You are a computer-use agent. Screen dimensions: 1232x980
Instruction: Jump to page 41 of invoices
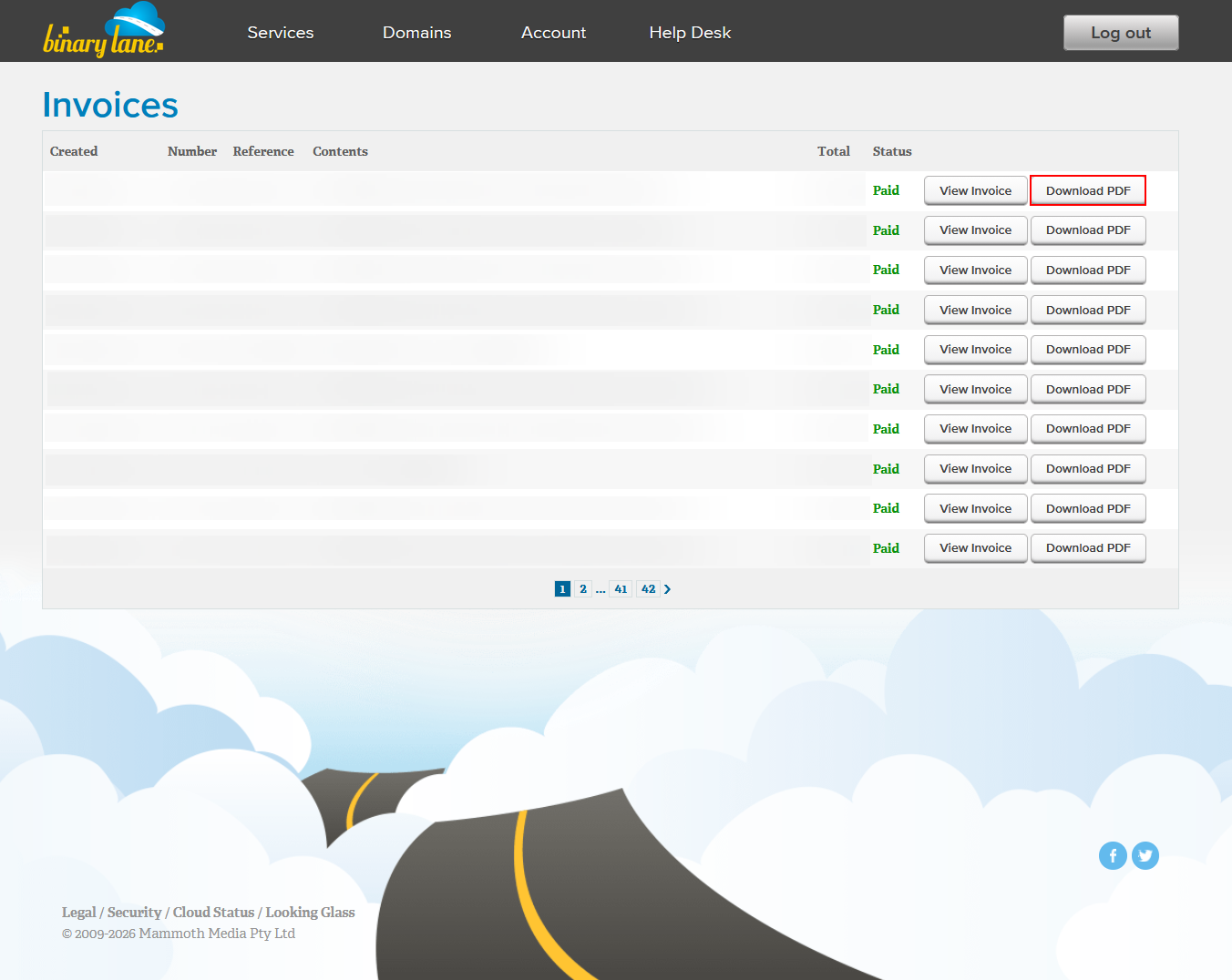tap(621, 589)
